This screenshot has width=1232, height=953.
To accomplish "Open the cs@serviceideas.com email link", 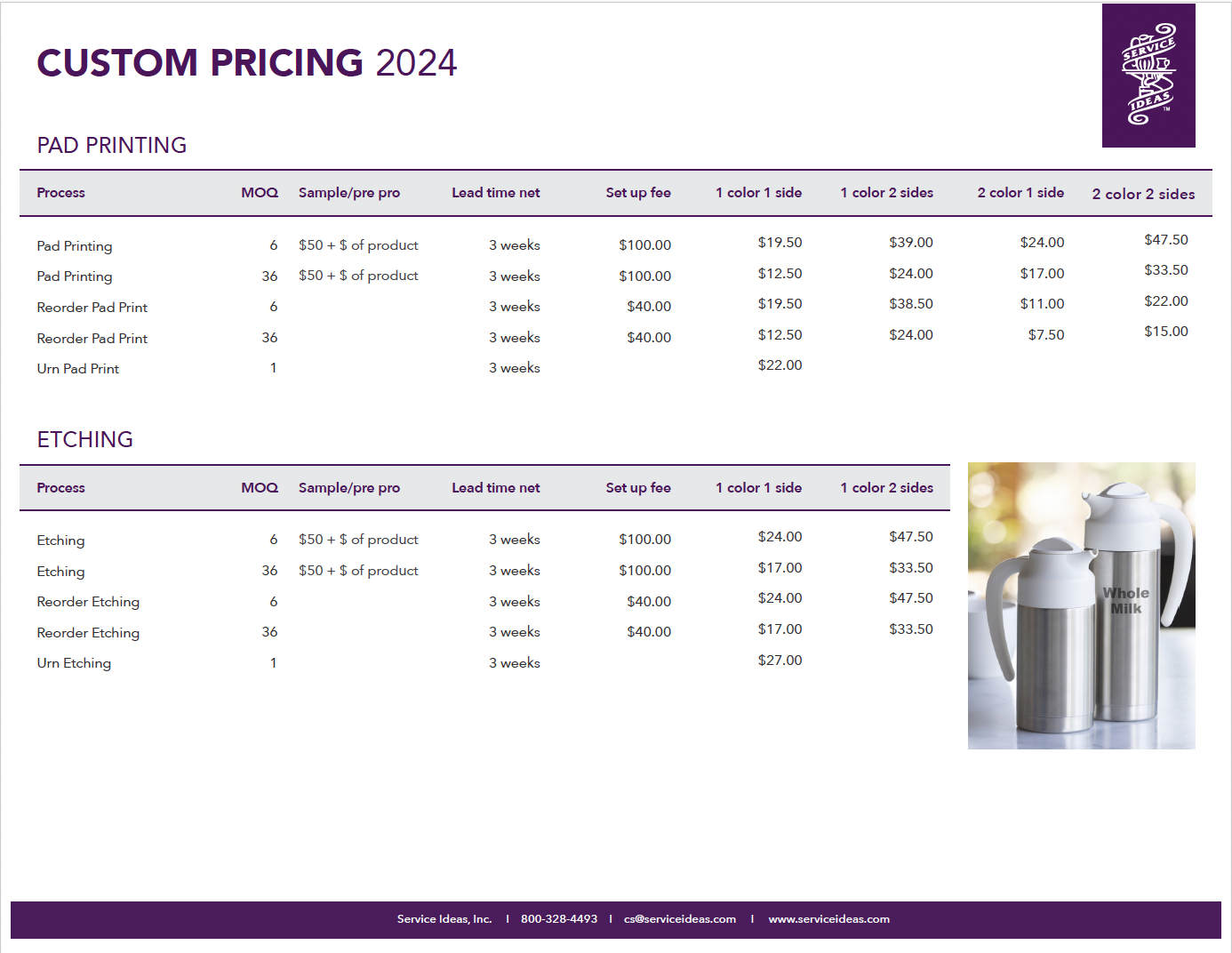I will [x=679, y=919].
